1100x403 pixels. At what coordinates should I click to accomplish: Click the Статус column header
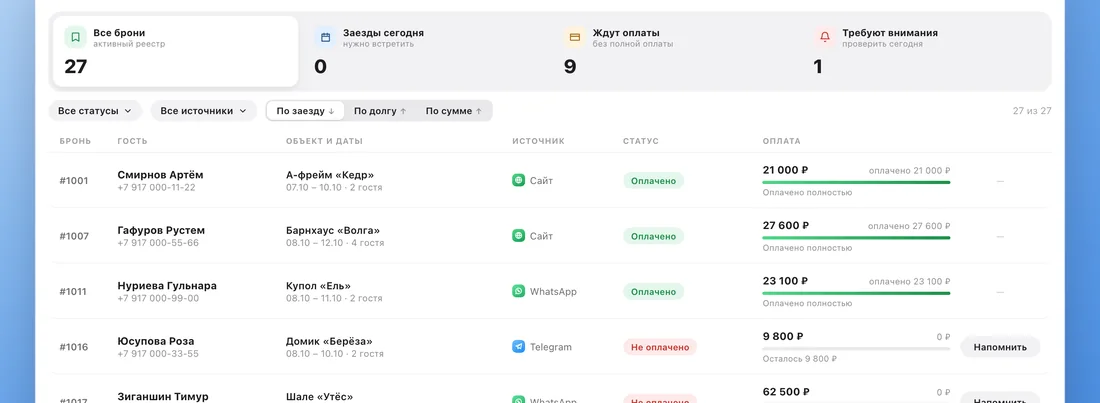point(640,141)
